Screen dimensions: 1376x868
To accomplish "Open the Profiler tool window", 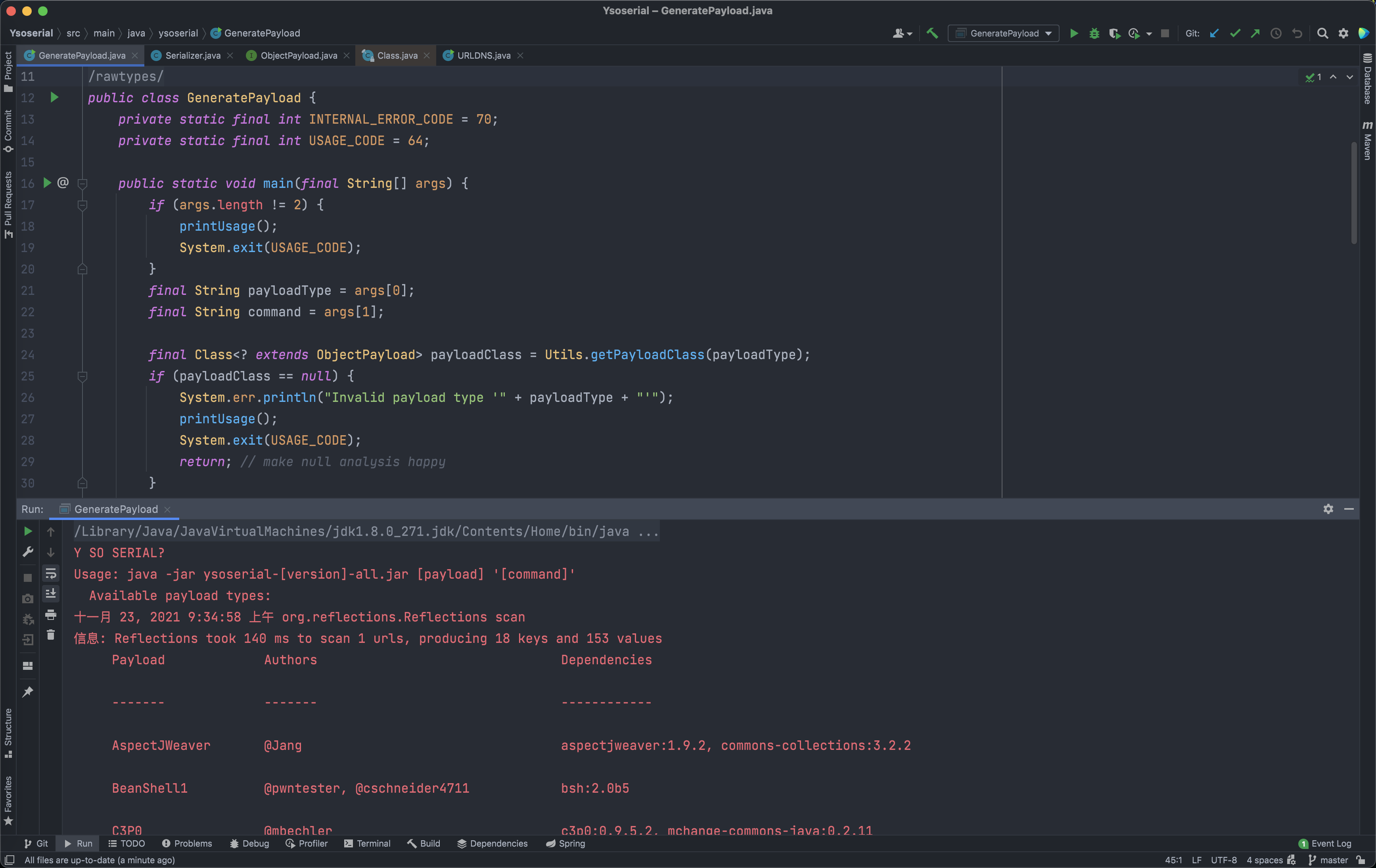I will [x=307, y=843].
